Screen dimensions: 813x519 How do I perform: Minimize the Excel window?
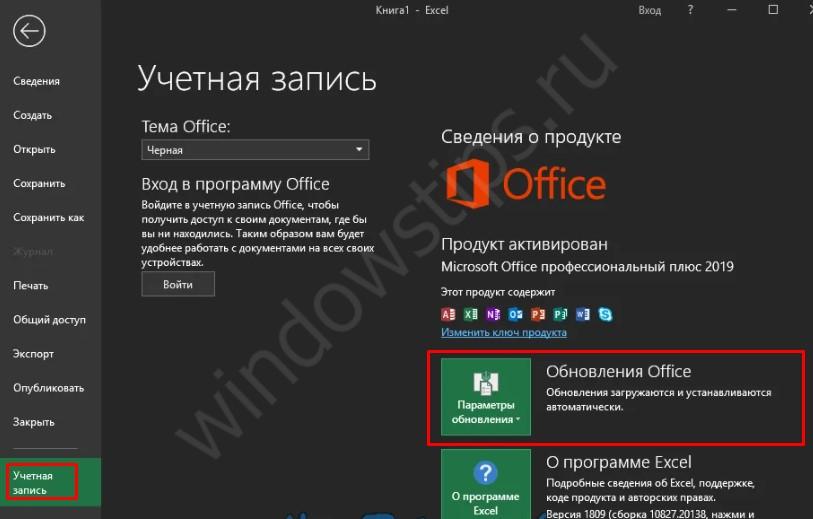(x=732, y=10)
